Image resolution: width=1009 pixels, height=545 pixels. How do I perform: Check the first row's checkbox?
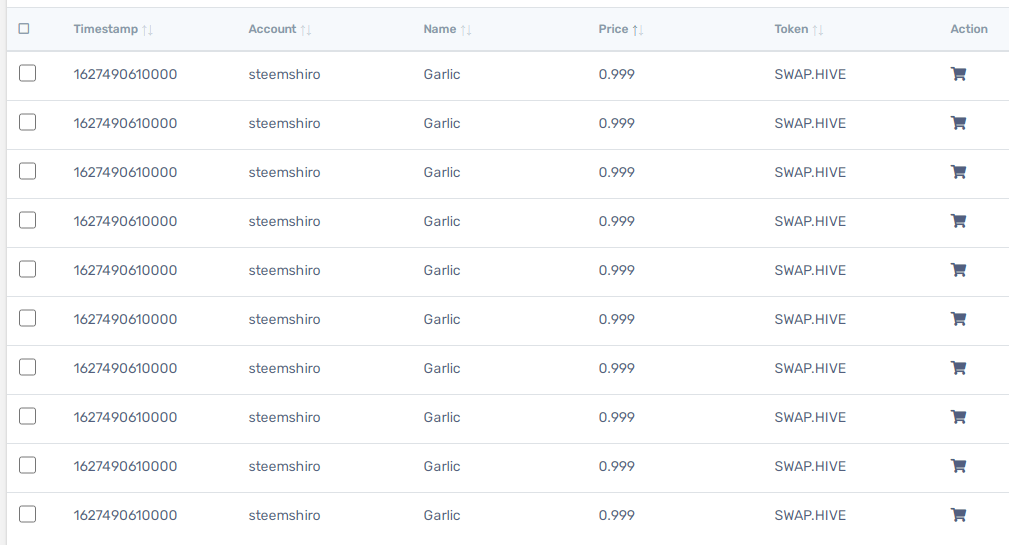(x=27, y=73)
